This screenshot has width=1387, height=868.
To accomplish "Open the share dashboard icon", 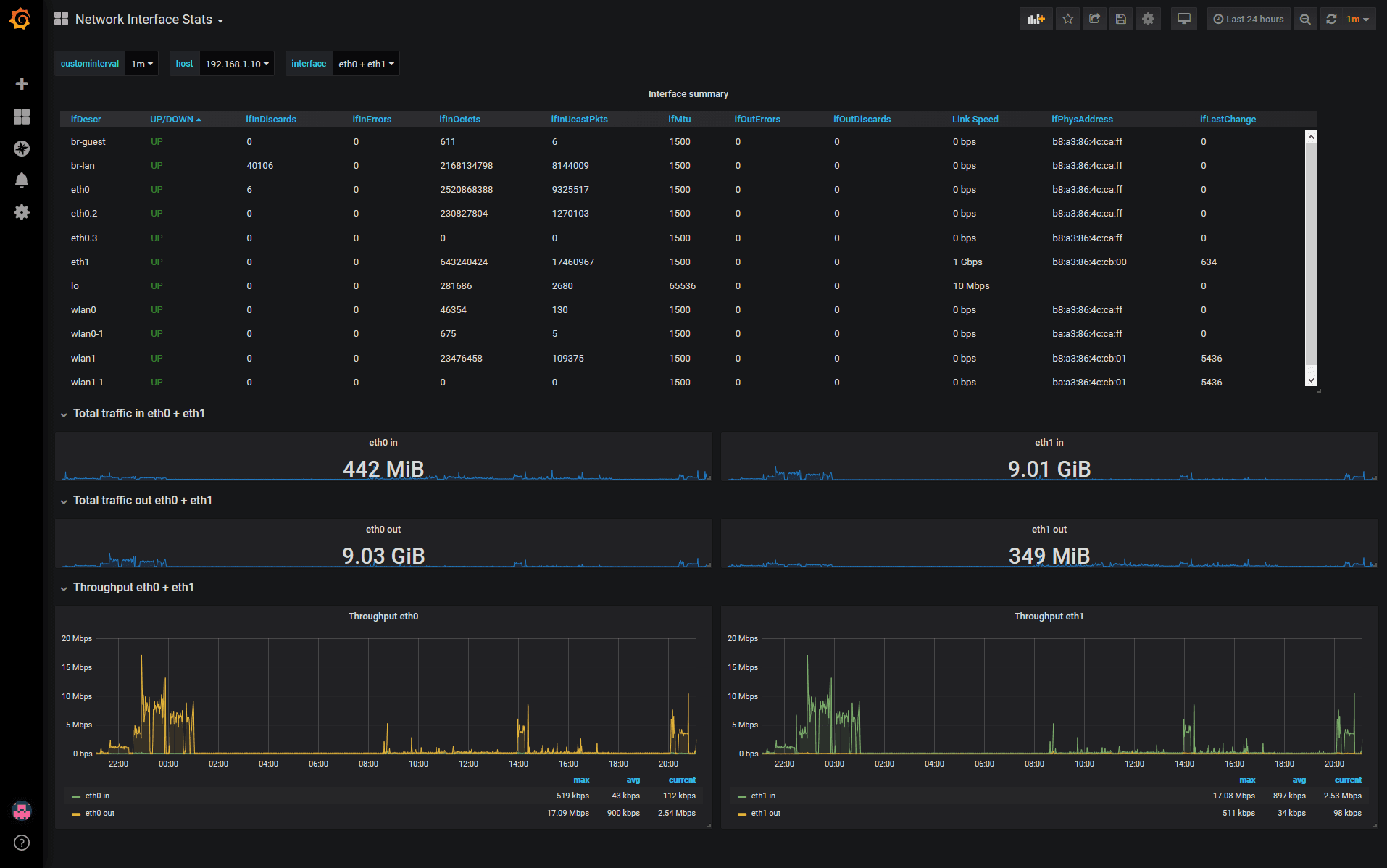I will (1094, 19).
